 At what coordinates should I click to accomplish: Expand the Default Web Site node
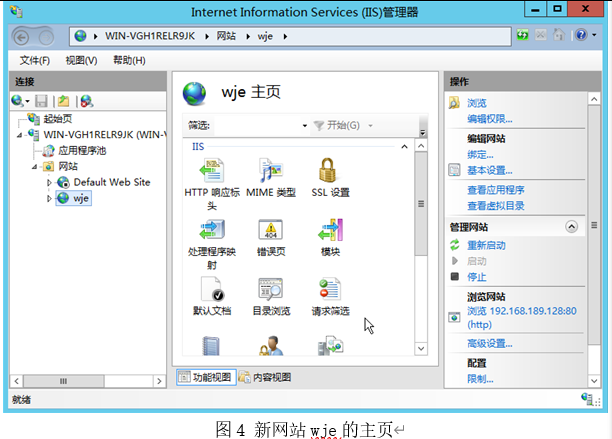[x=49, y=182]
